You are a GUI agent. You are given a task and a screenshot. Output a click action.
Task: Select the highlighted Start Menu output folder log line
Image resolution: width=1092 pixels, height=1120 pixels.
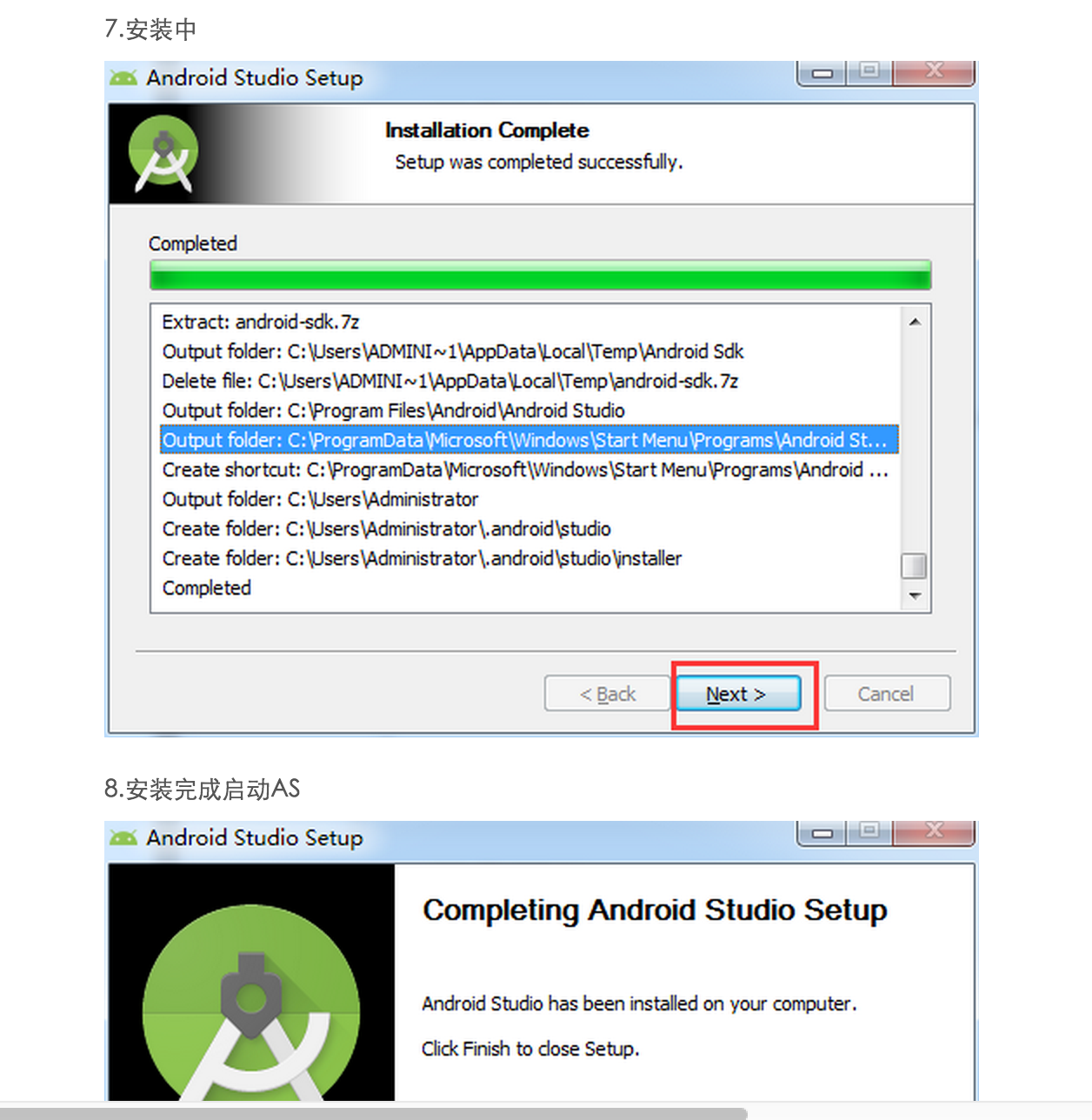click(529, 440)
